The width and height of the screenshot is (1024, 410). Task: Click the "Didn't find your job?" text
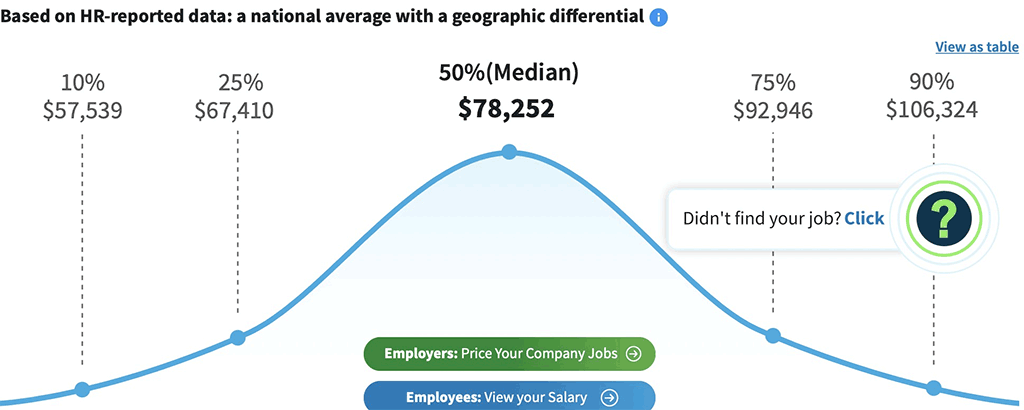[760, 218]
